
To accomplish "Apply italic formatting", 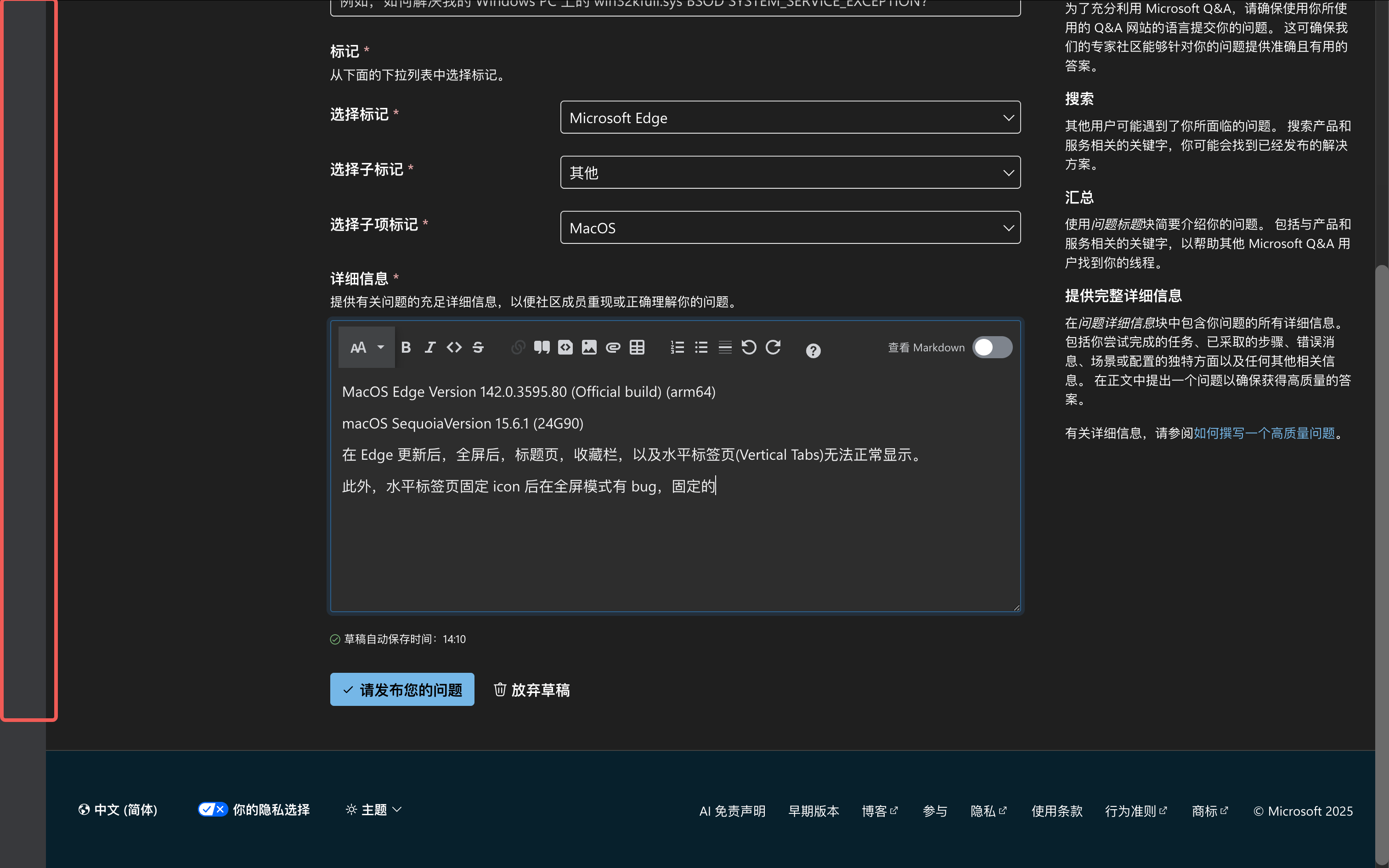I will (430, 347).
